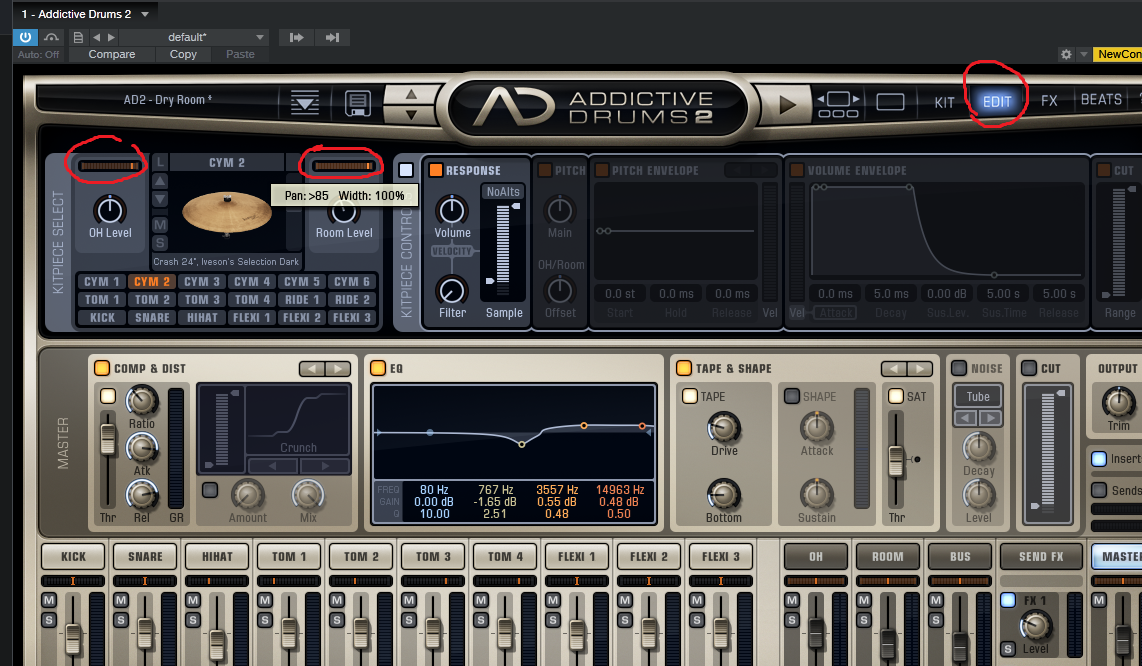Mute the CYM 2 kitpiece with M button
This screenshot has width=1142, height=666.
pyautogui.click(x=160, y=225)
